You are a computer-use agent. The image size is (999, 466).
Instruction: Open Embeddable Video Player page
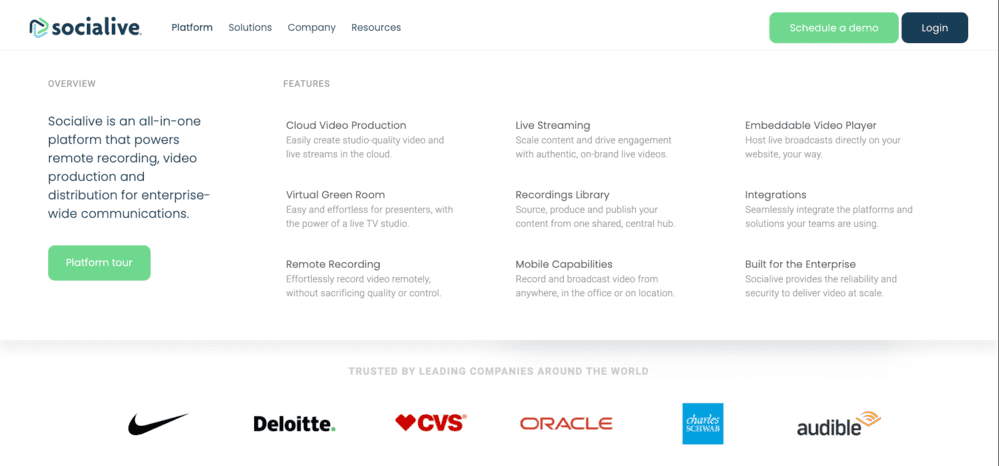(810, 126)
